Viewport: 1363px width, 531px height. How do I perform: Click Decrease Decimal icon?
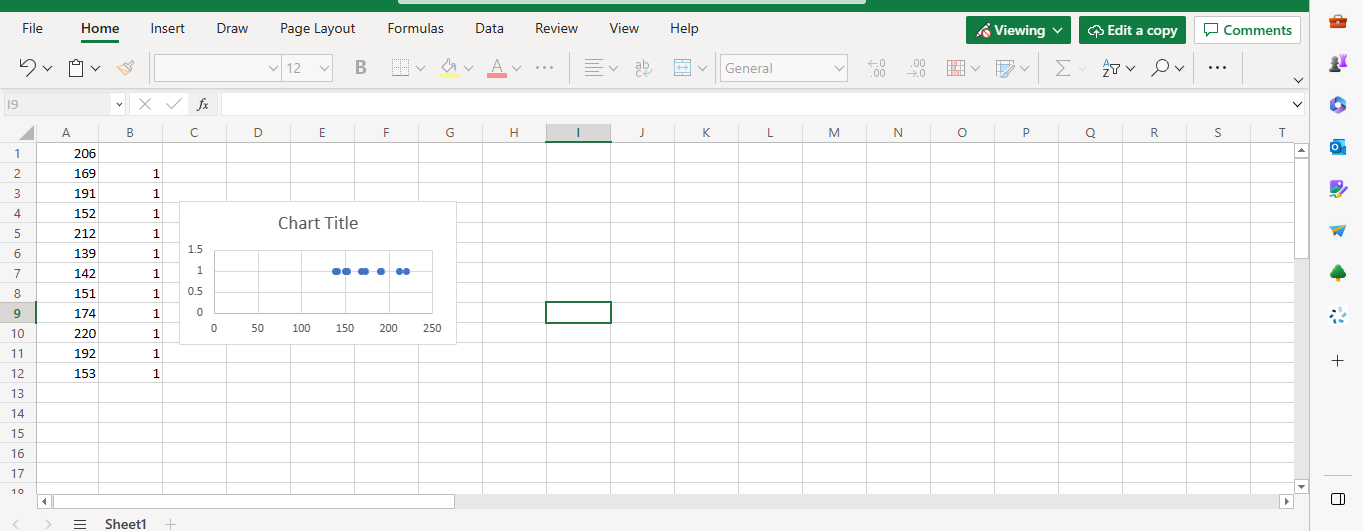916,68
